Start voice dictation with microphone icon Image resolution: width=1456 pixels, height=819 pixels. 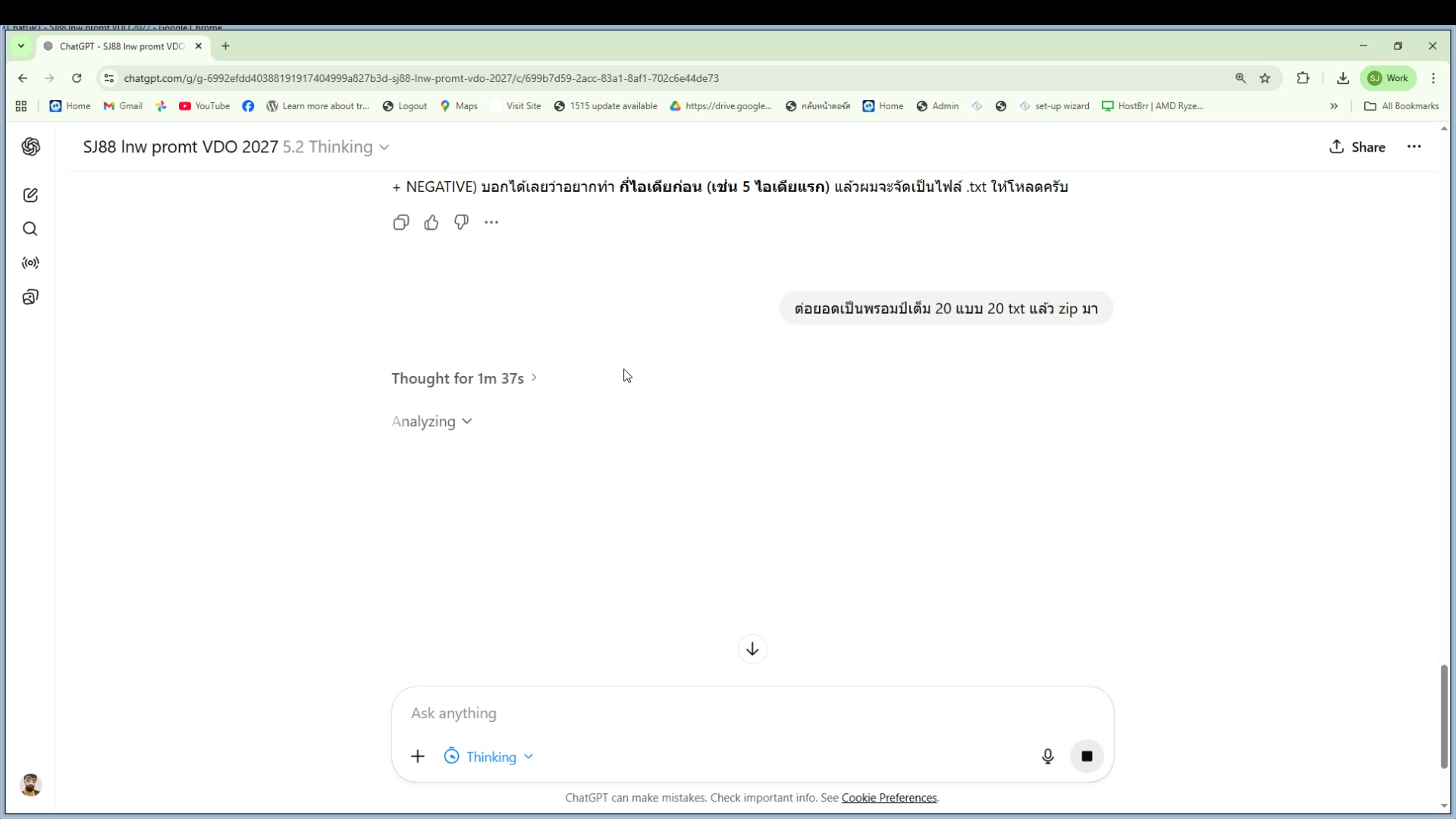[1047, 756]
